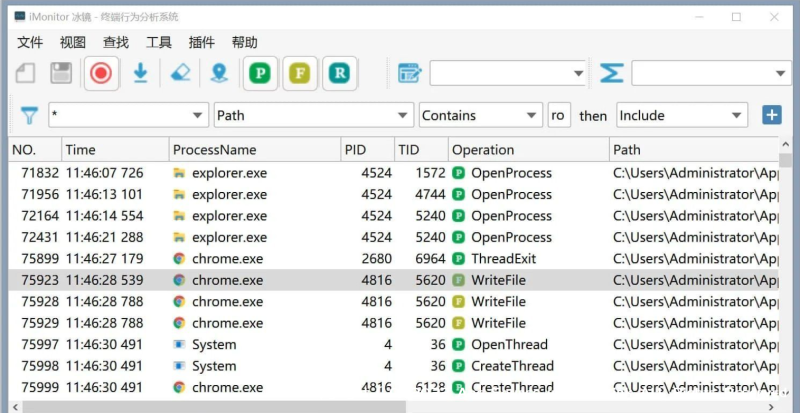
Task: Click the blue funnel filter icon
Action: tap(29, 115)
